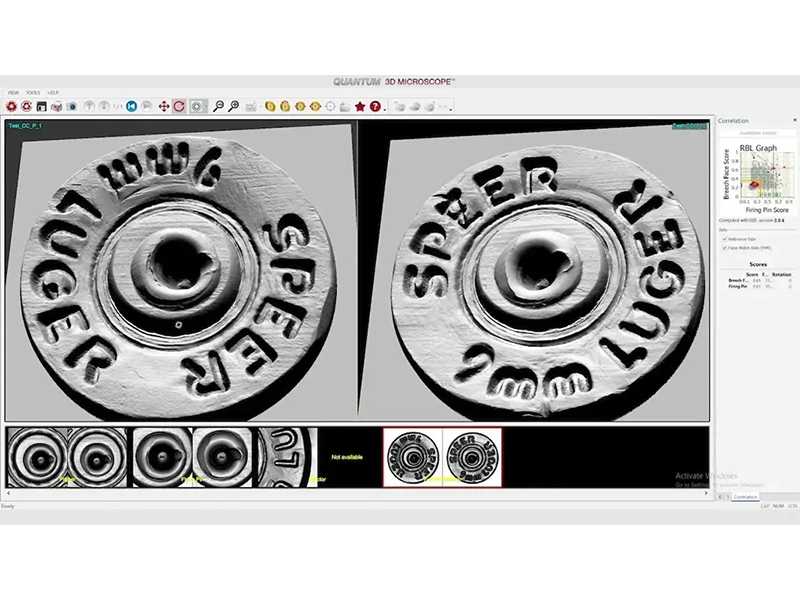Open the TOOLS menu
This screenshot has height=600, width=800.
coord(33,91)
